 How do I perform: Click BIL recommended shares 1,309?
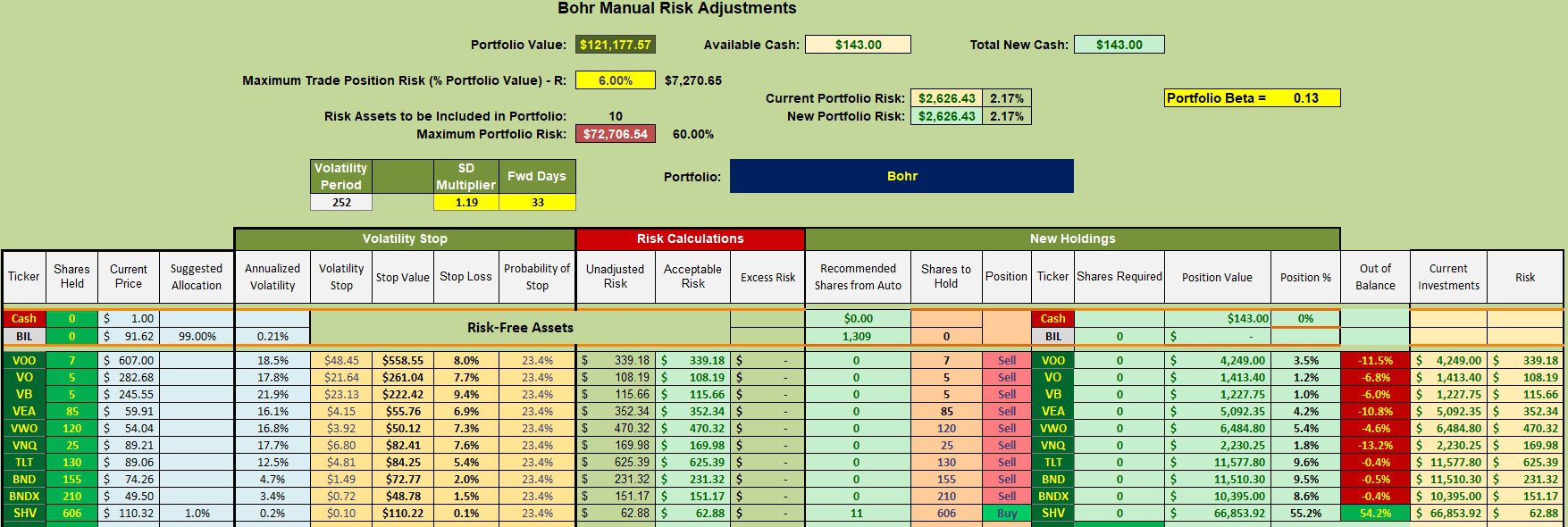(857, 337)
